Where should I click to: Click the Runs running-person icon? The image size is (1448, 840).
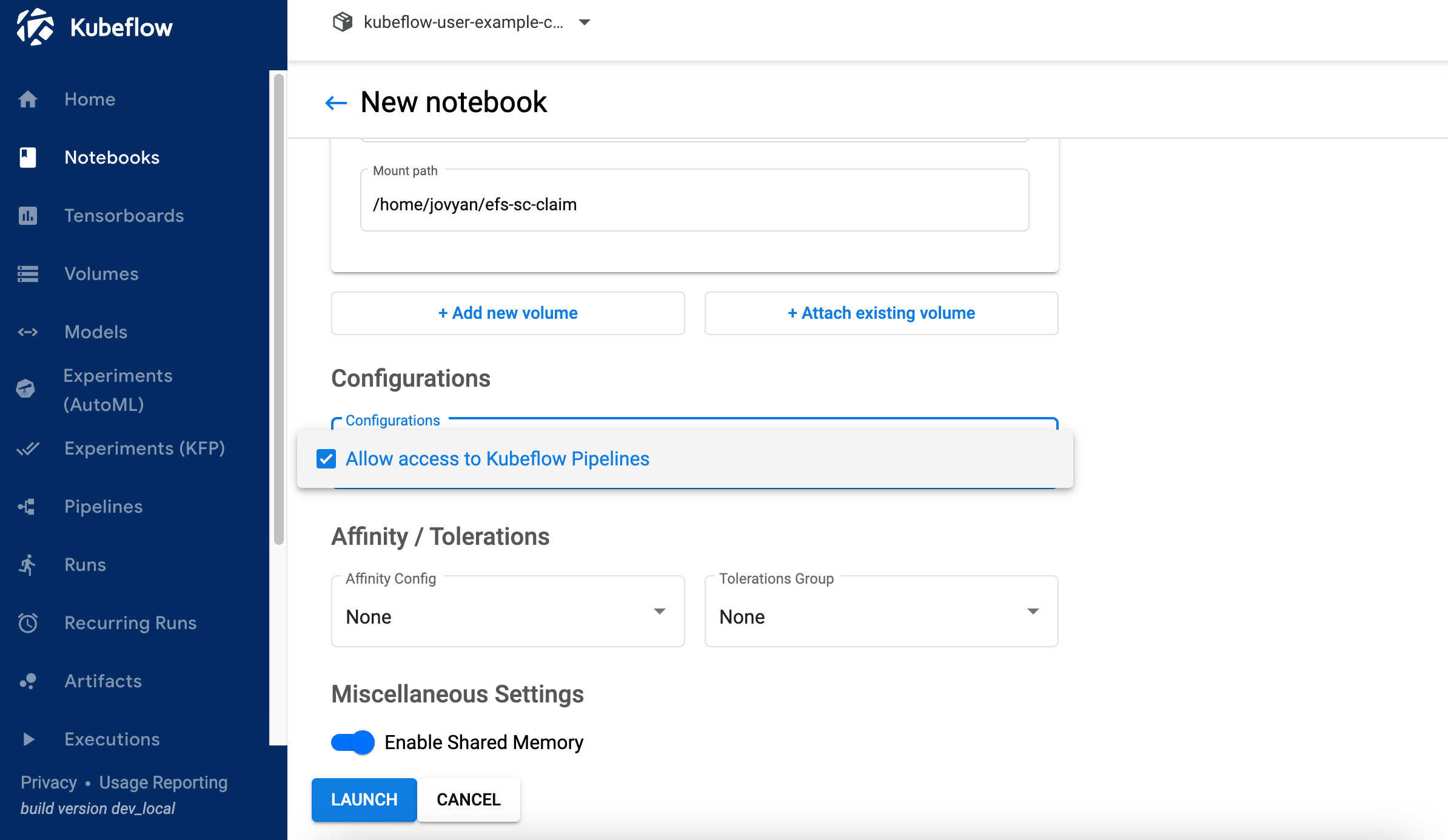coord(28,565)
